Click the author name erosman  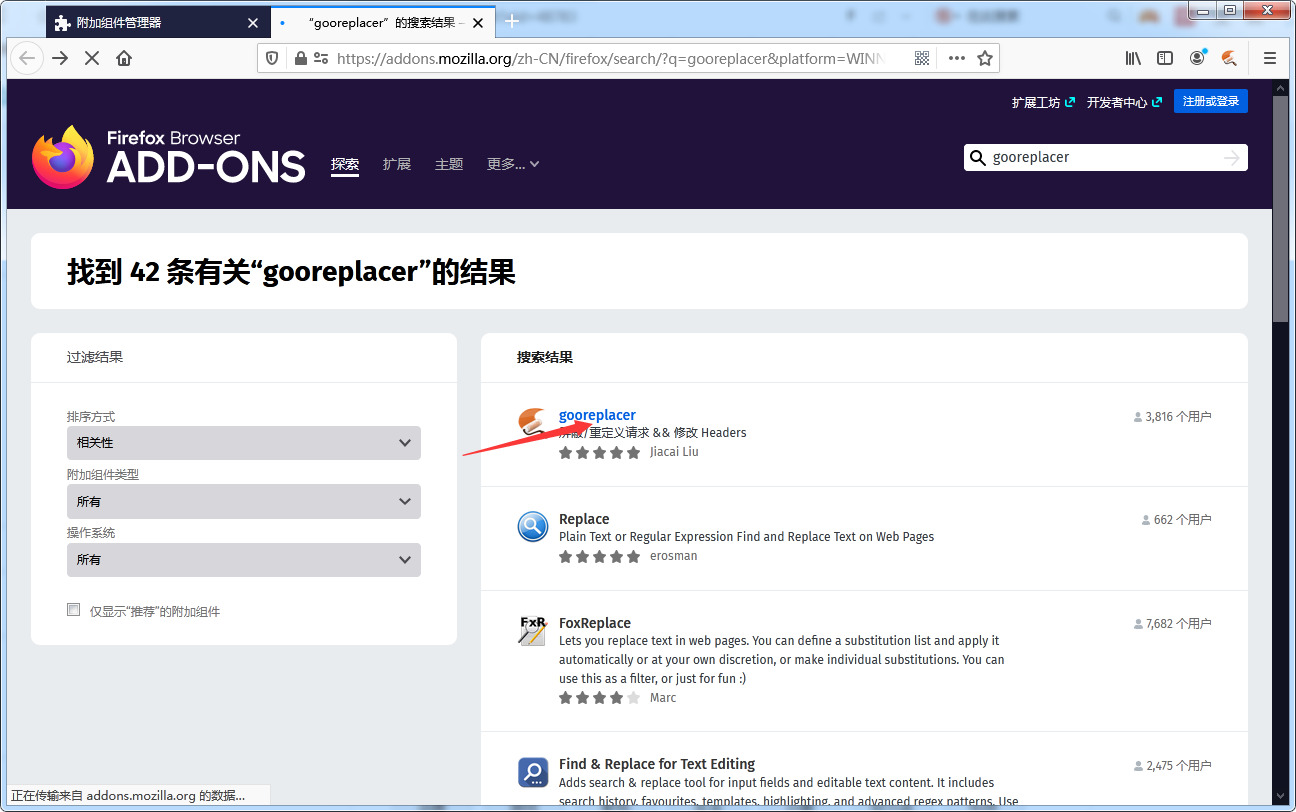tap(674, 556)
